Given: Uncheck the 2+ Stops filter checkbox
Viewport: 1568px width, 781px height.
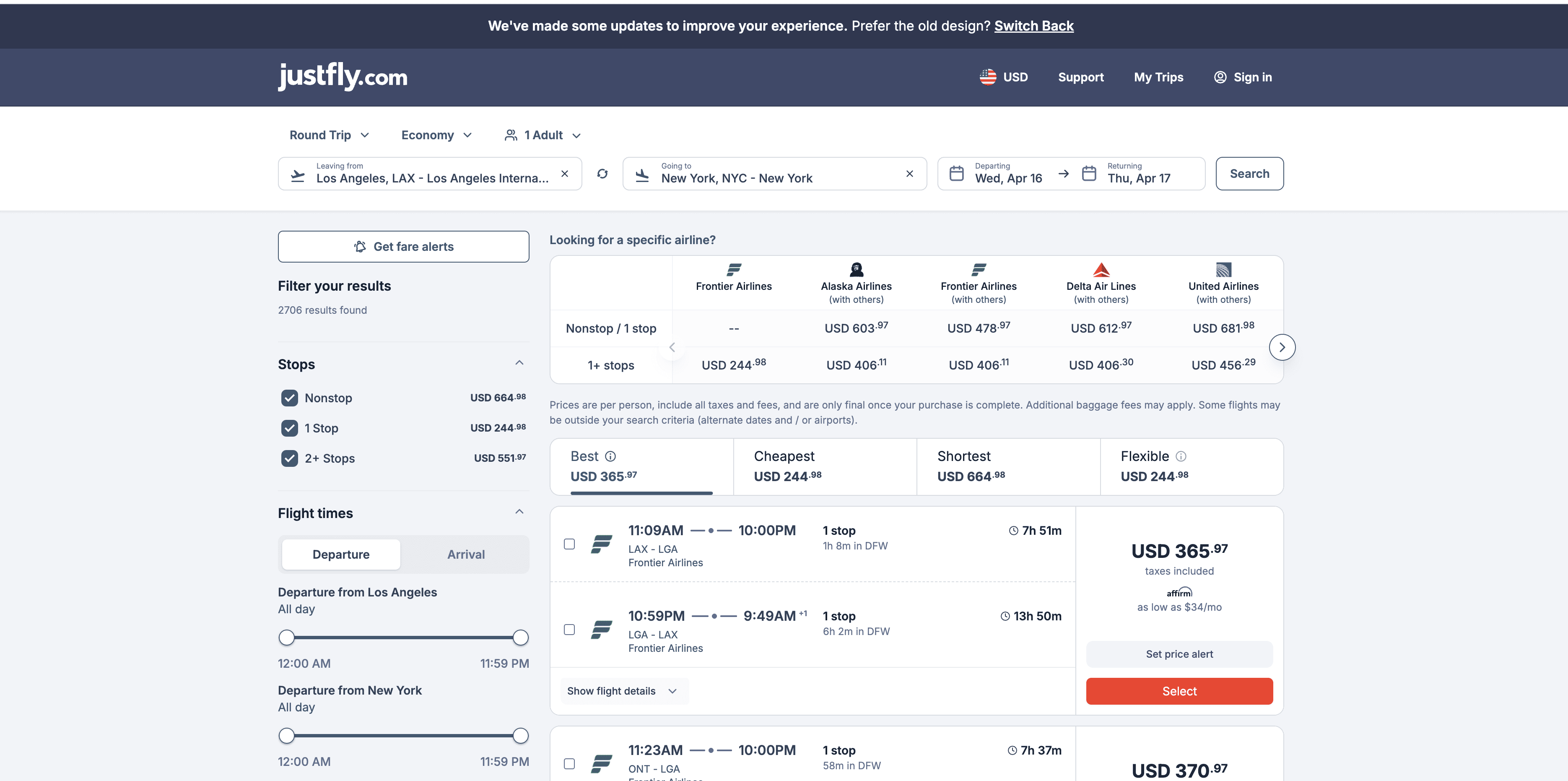Looking at the screenshot, I should click(290, 458).
